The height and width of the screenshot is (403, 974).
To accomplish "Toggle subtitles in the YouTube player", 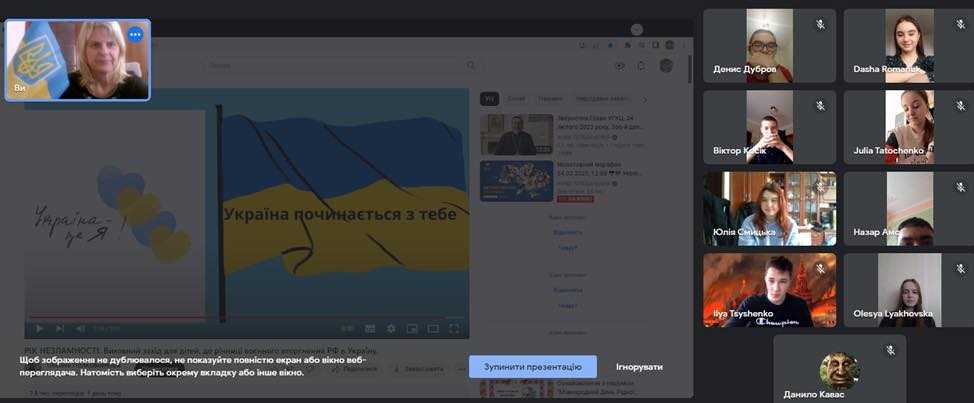I will [369, 328].
